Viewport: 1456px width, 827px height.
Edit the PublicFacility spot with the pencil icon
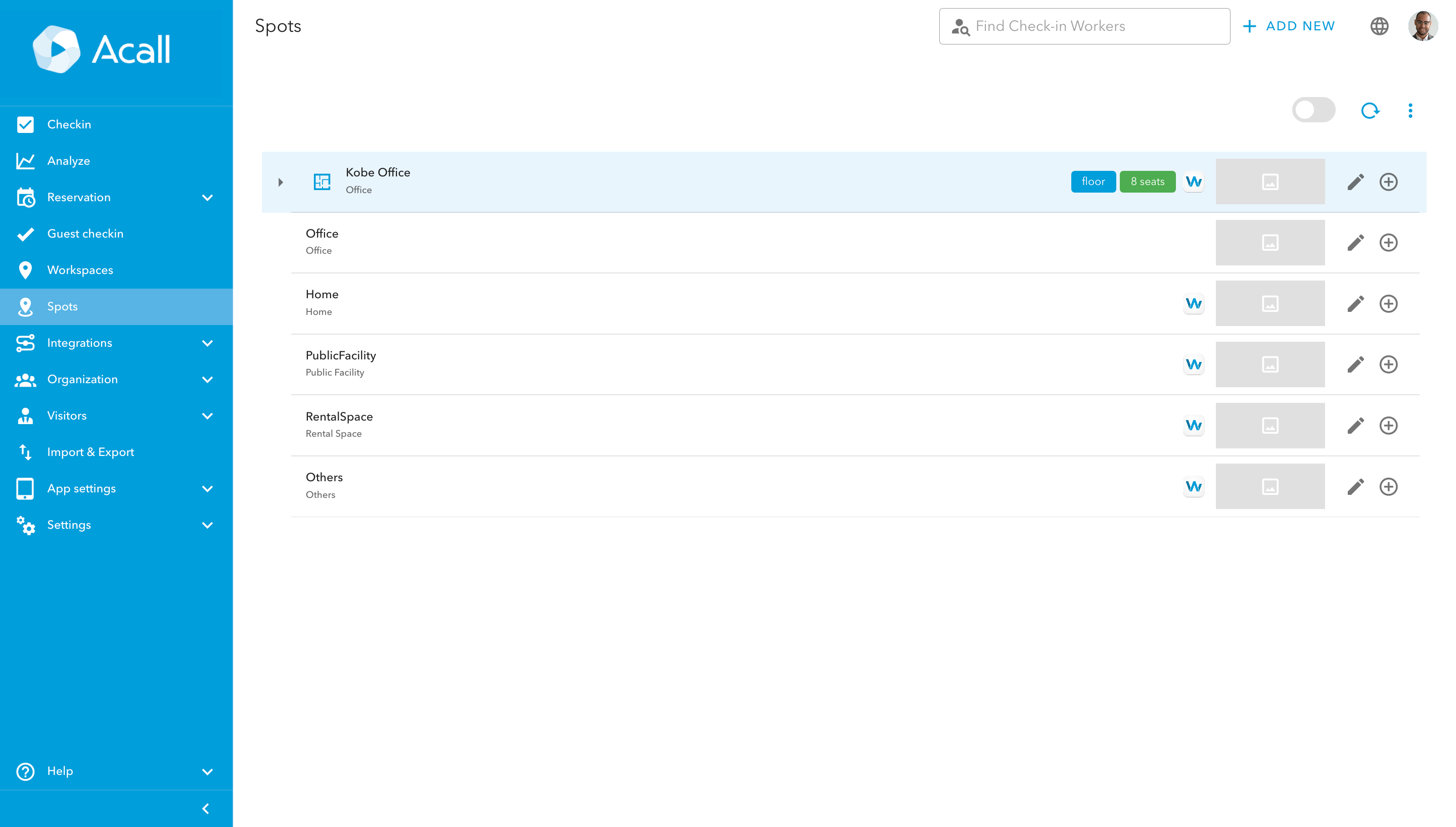(x=1356, y=364)
